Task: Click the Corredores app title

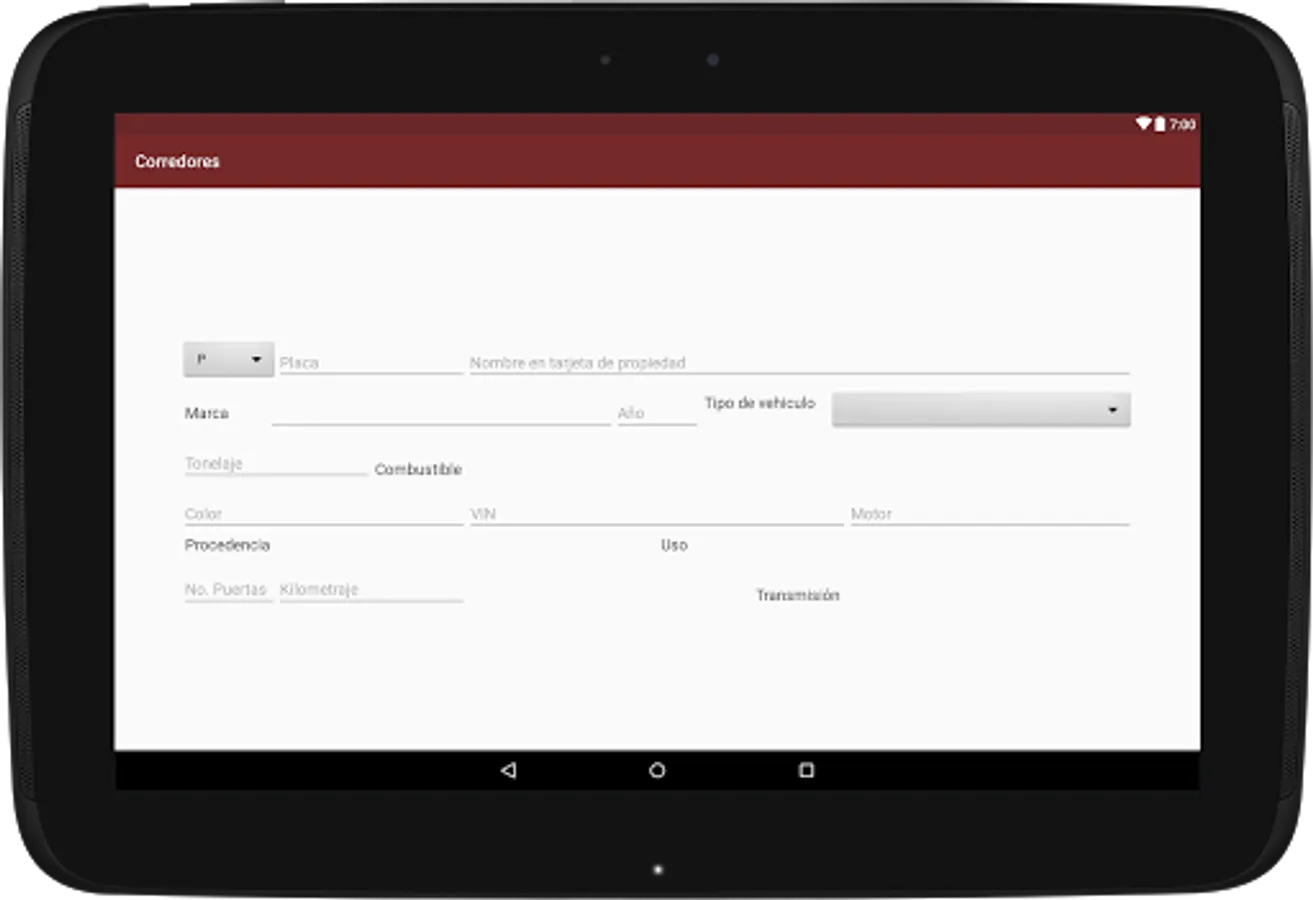Action: (178, 161)
